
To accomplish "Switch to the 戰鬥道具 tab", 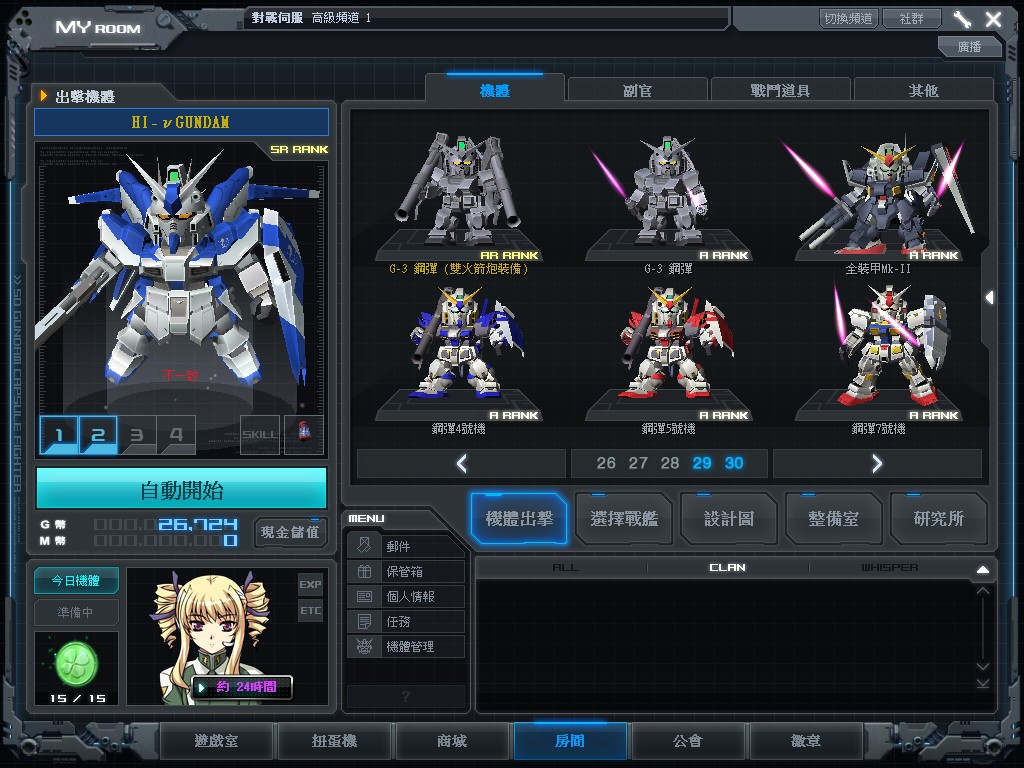I will pos(780,90).
